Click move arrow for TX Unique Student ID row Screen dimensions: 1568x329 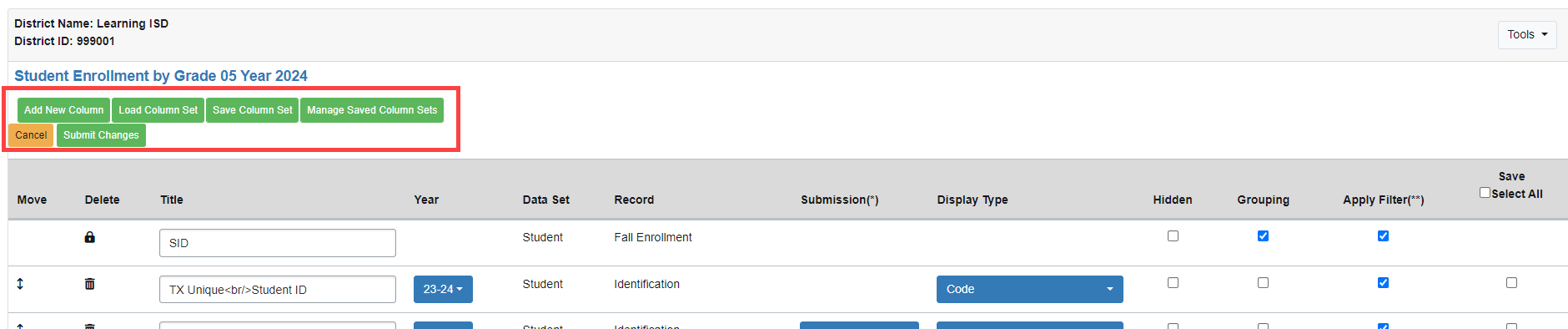pyautogui.click(x=20, y=284)
